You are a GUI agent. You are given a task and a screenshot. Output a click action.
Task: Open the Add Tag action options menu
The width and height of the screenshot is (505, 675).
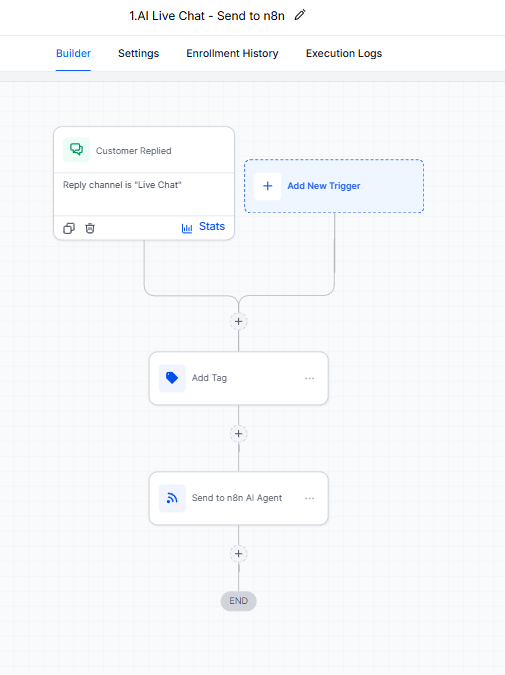click(x=310, y=378)
